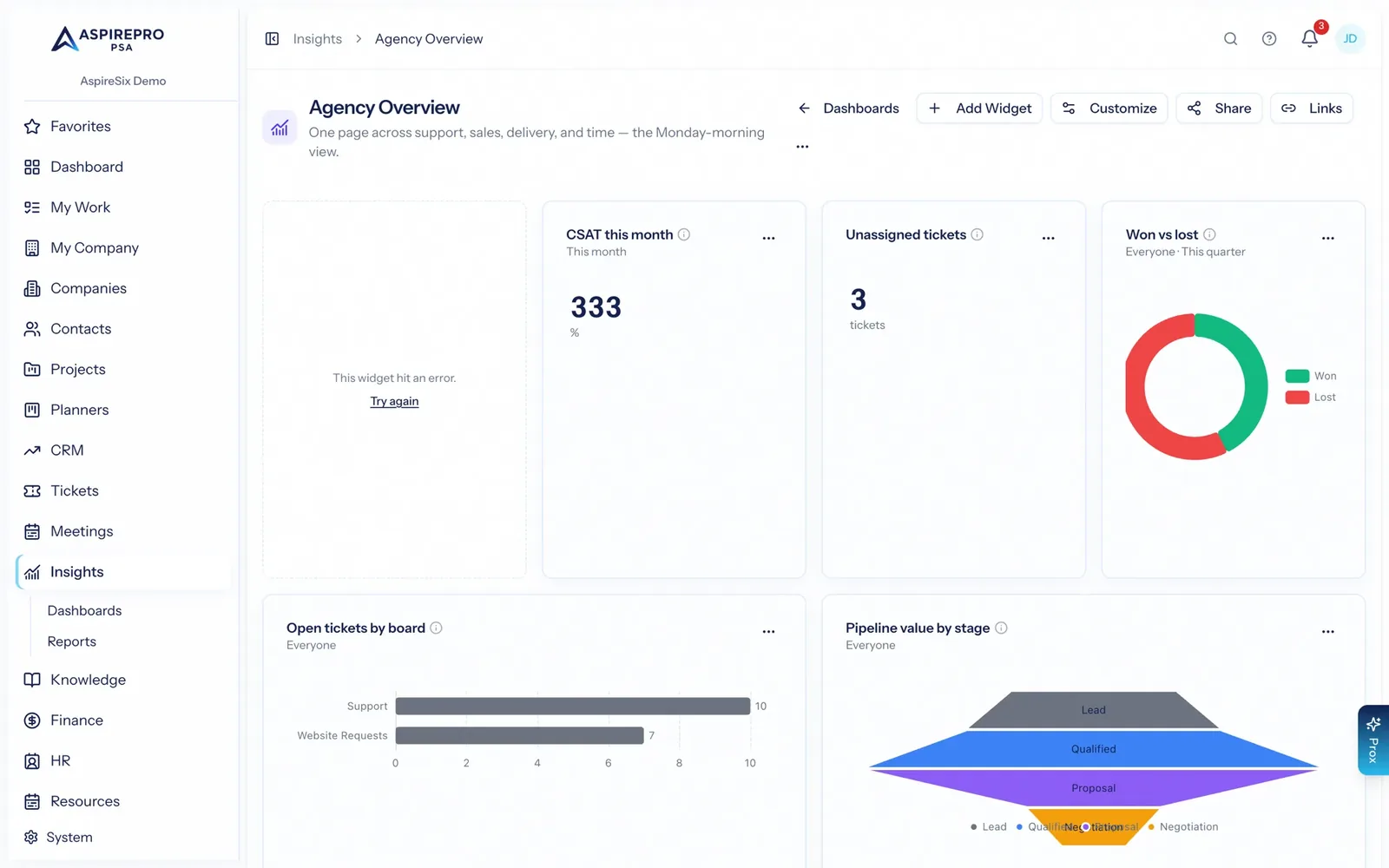Click info icon next to CSAT this month
This screenshot has height=868, width=1389.
[x=684, y=234]
